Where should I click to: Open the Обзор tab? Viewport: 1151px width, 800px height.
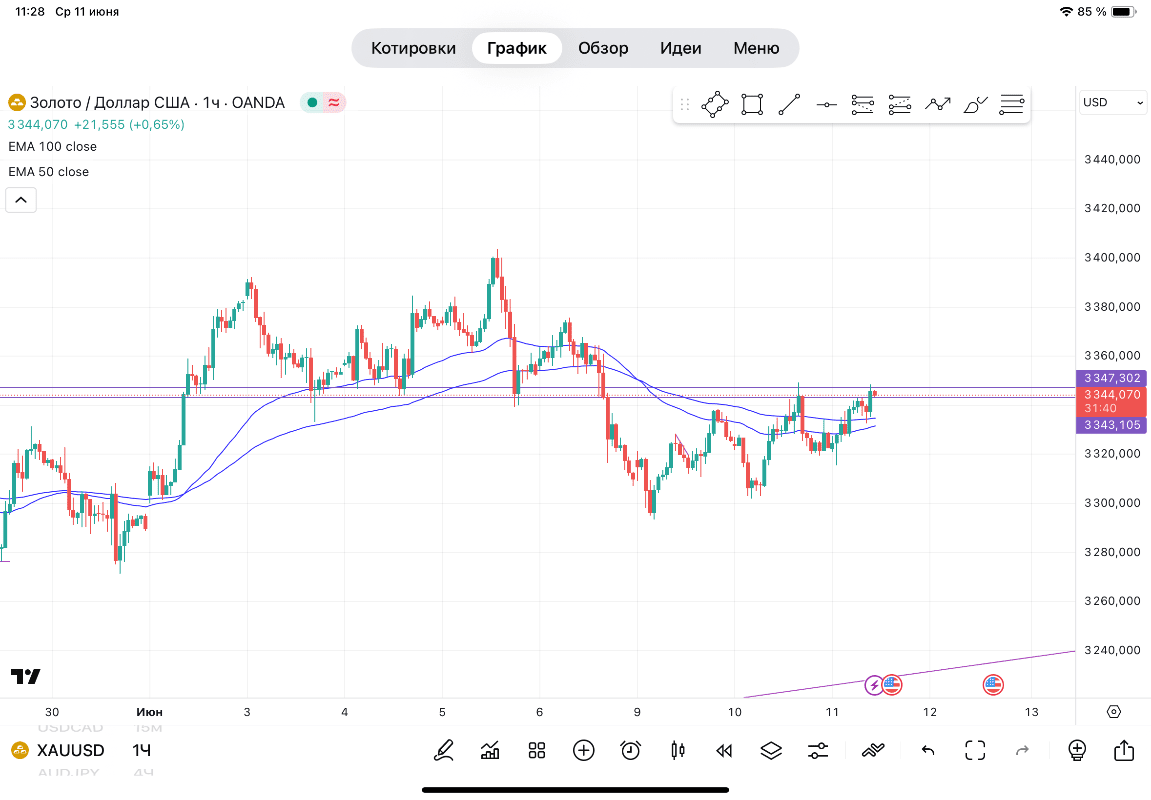click(603, 48)
